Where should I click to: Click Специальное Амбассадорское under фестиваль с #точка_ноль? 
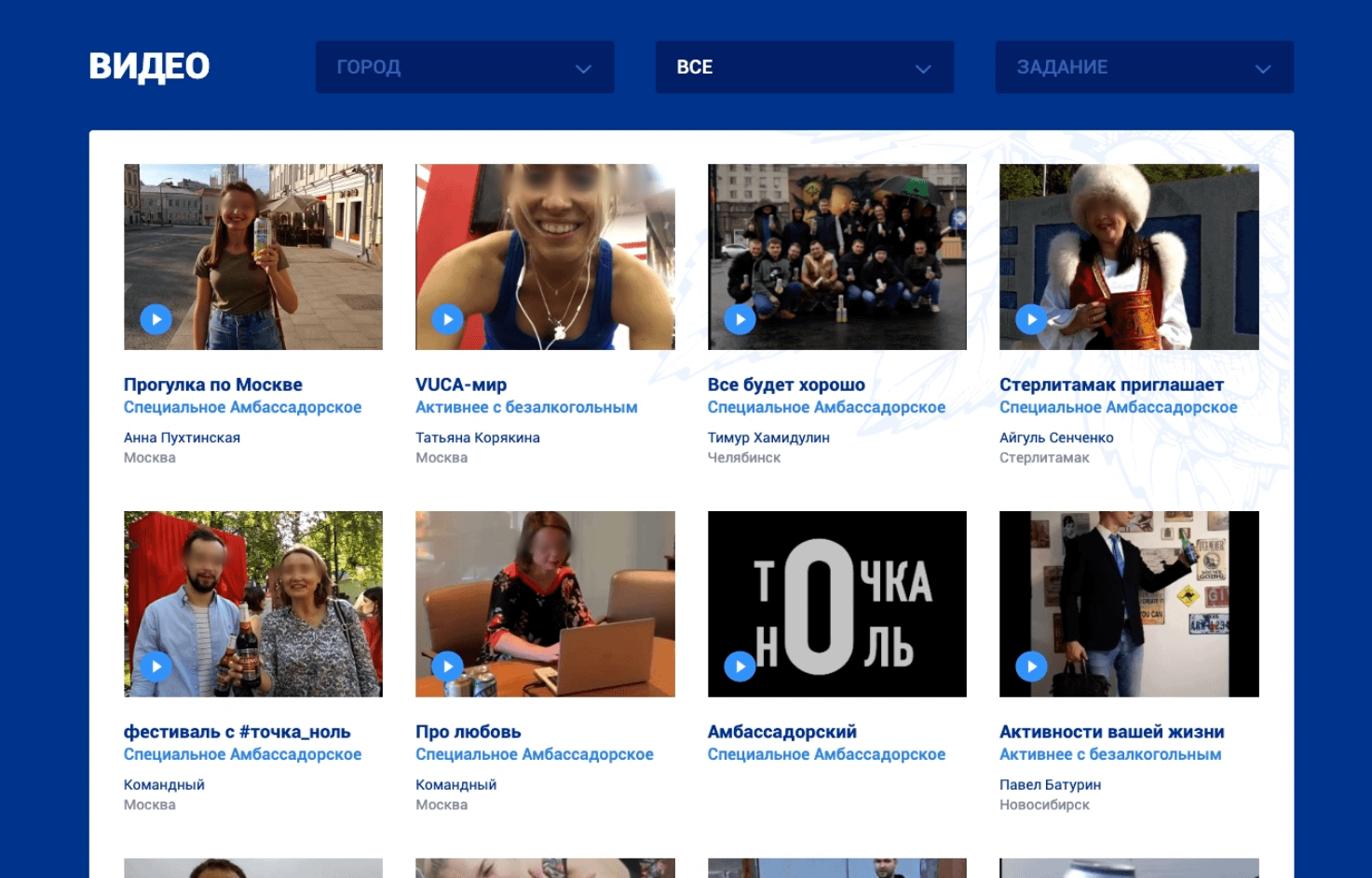(242, 754)
